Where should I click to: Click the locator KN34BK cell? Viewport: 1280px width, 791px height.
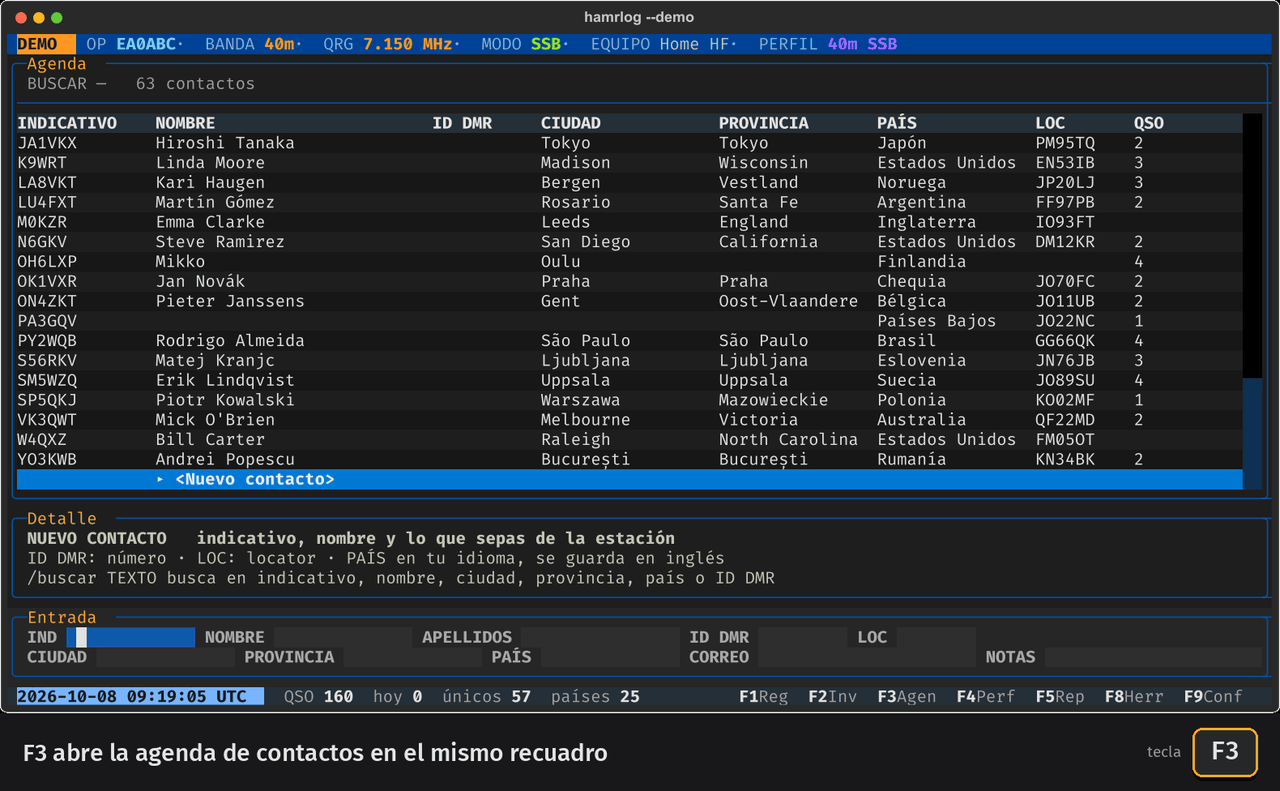point(1065,459)
